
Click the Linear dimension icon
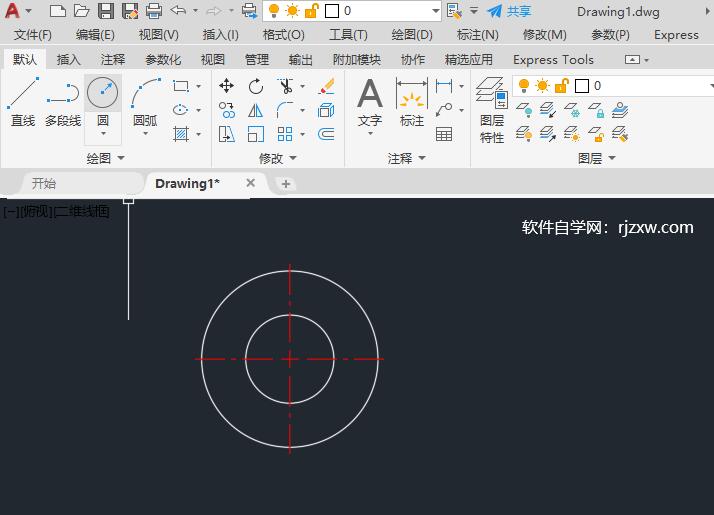[x=444, y=86]
